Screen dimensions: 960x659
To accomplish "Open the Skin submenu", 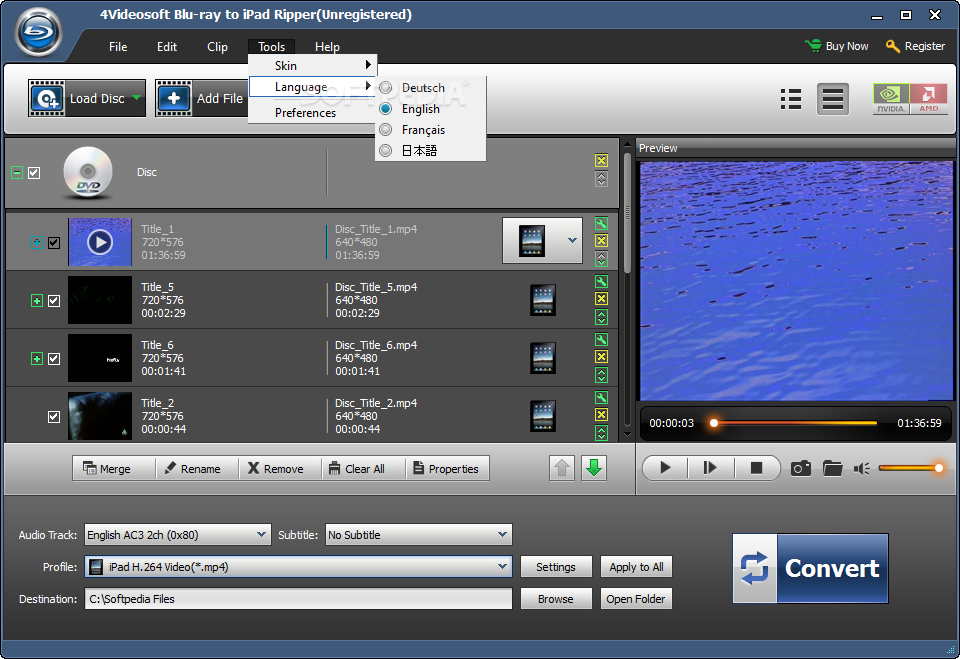I will click(313, 66).
